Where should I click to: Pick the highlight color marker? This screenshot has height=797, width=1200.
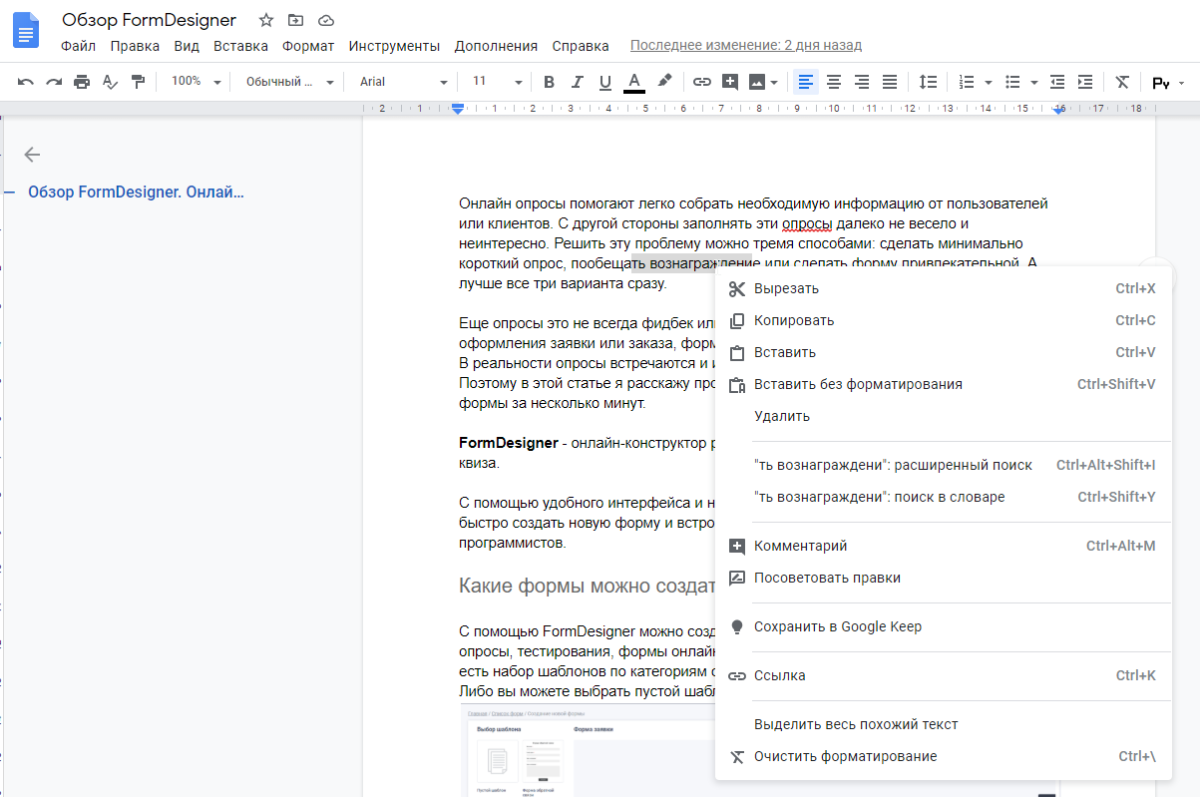(664, 82)
